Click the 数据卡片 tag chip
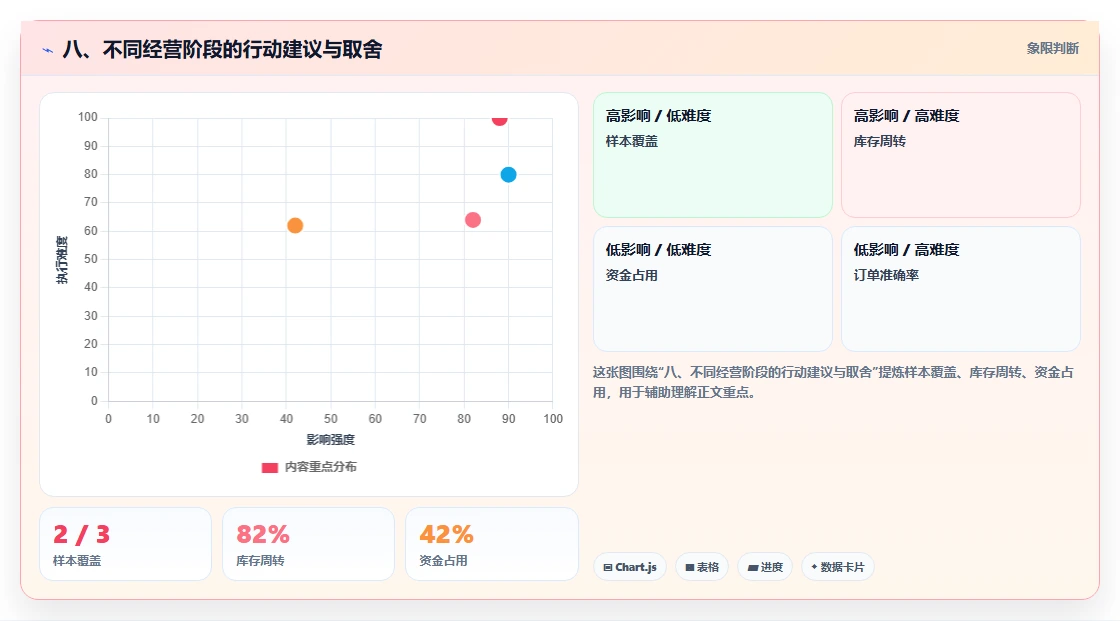The height and width of the screenshot is (621, 1120). [838, 567]
